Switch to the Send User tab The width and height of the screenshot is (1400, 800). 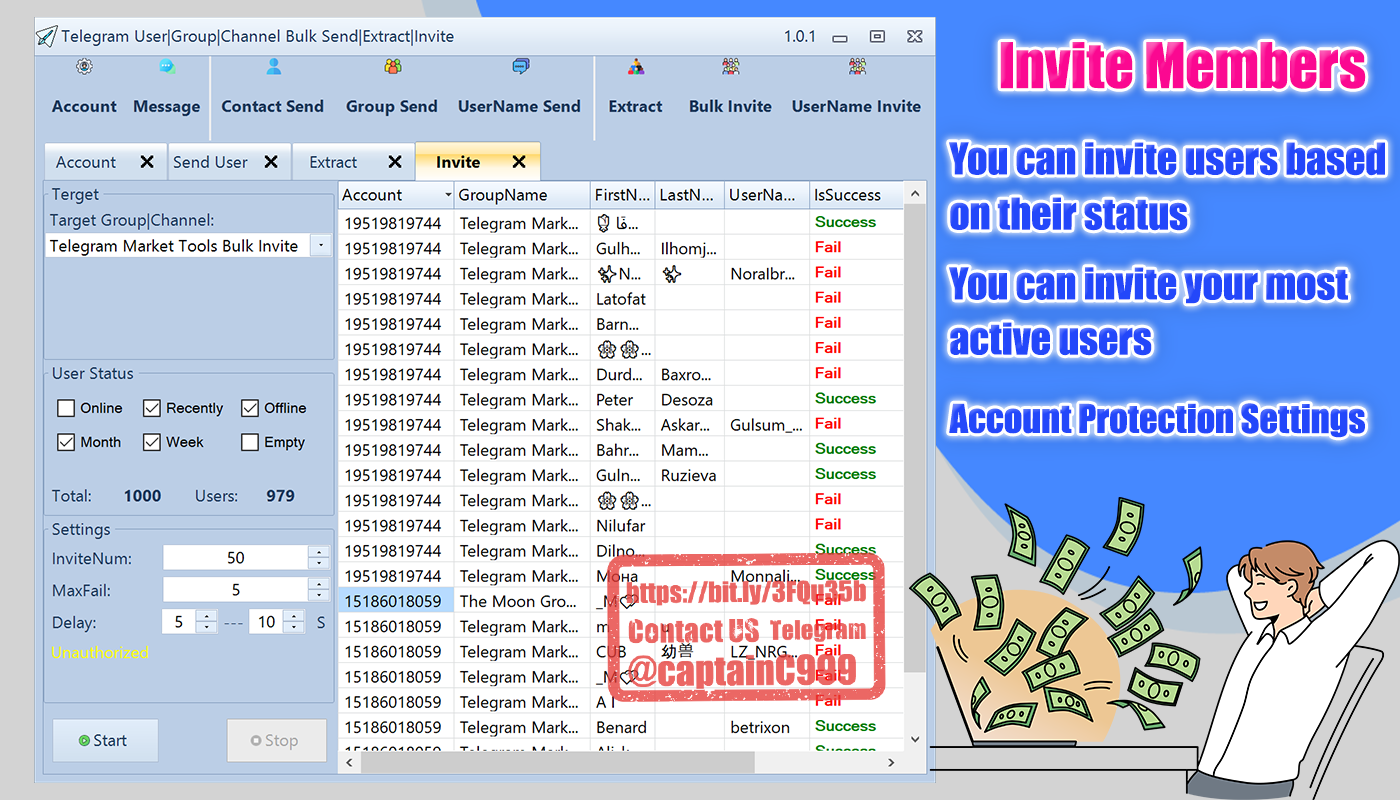pyautogui.click(x=210, y=162)
